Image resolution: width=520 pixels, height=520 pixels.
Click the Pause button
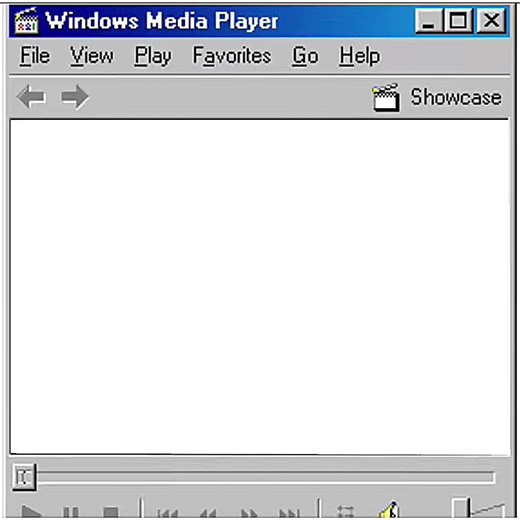[x=71, y=512]
